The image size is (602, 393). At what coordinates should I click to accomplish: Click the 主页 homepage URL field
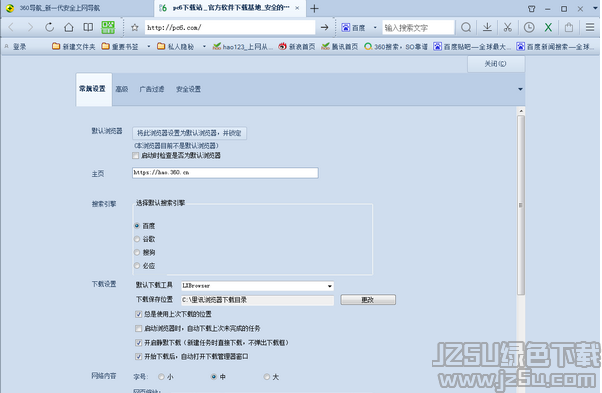pyautogui.click(x=225, y=173)
